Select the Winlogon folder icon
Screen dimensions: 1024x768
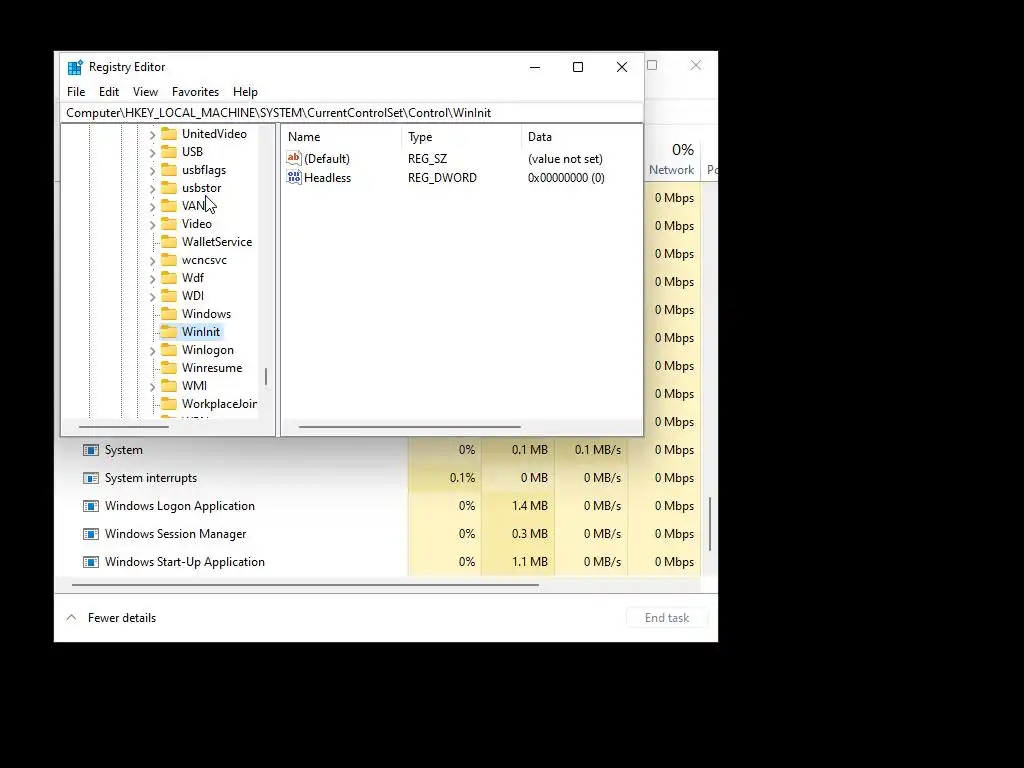click(169, 350)
